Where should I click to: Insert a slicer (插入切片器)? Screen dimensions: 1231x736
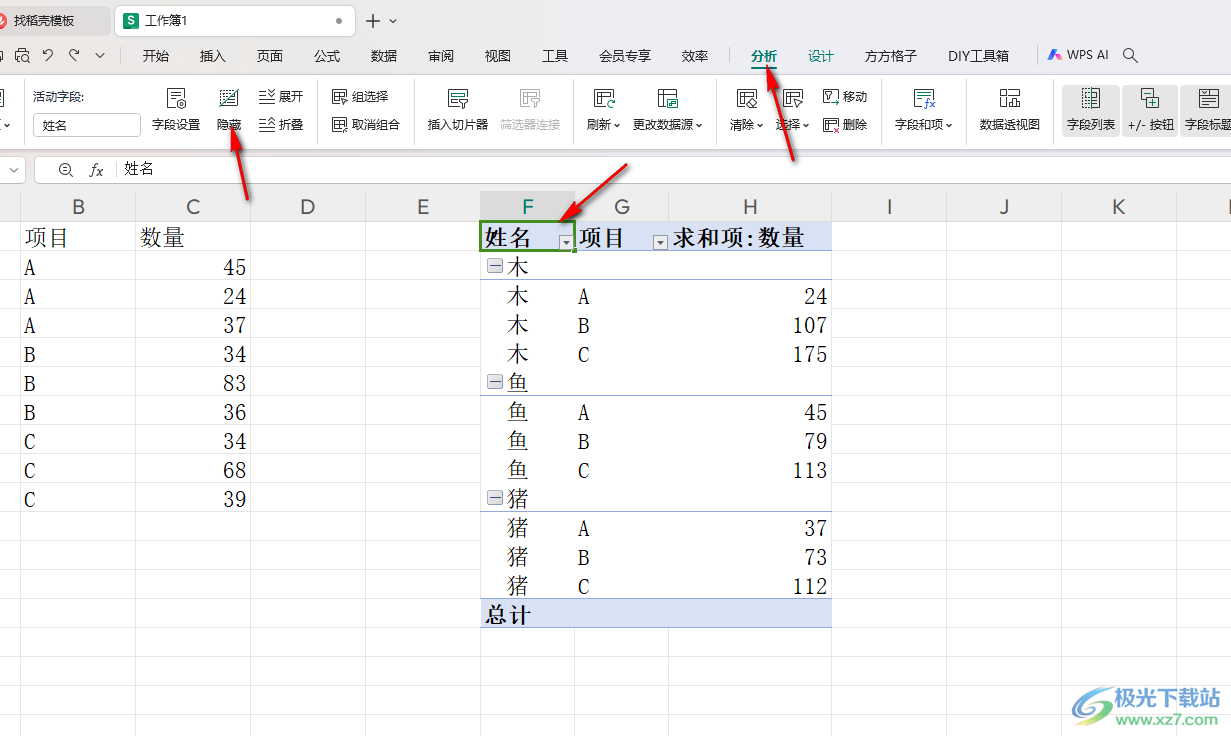tap(458, 111)
